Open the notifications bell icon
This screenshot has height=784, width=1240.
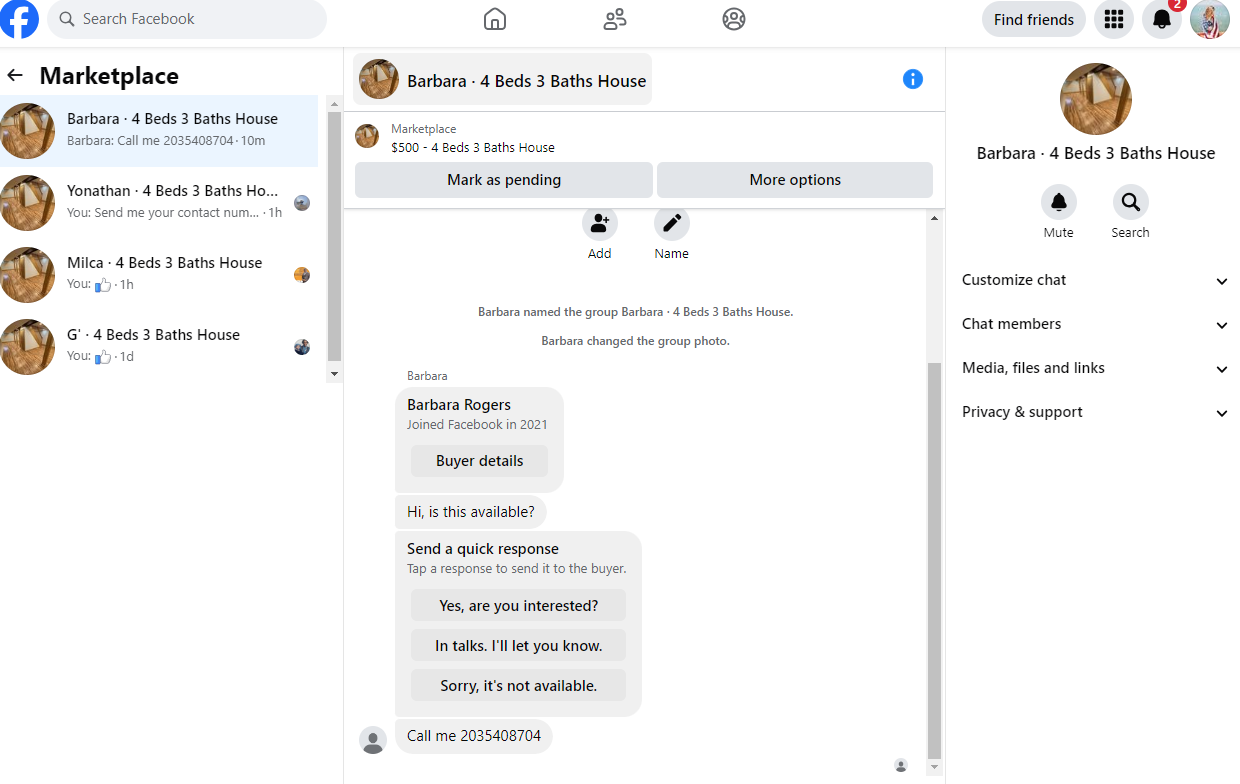pyautogui.click(x=1162, y=19)
